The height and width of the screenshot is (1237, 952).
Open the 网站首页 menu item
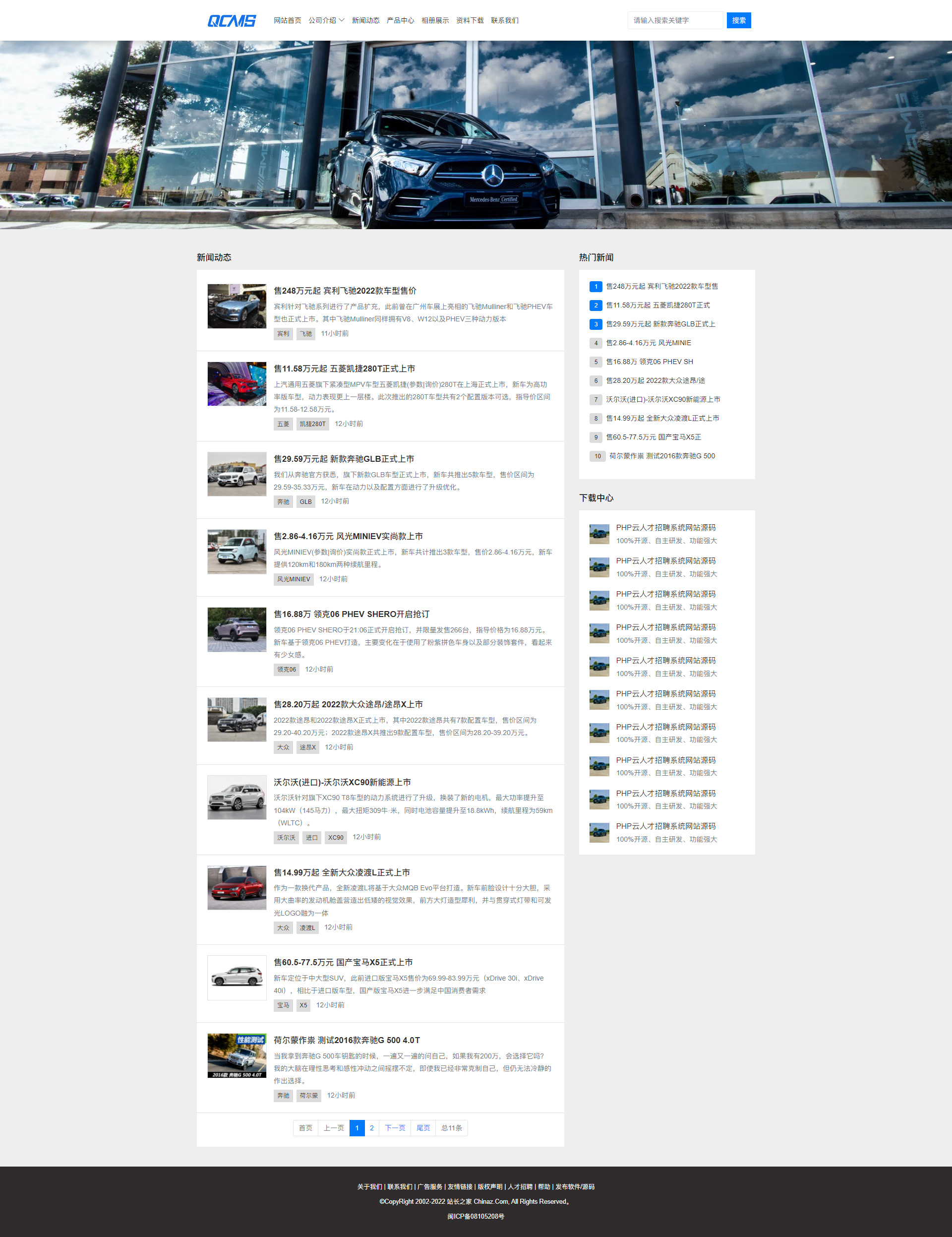287,20
